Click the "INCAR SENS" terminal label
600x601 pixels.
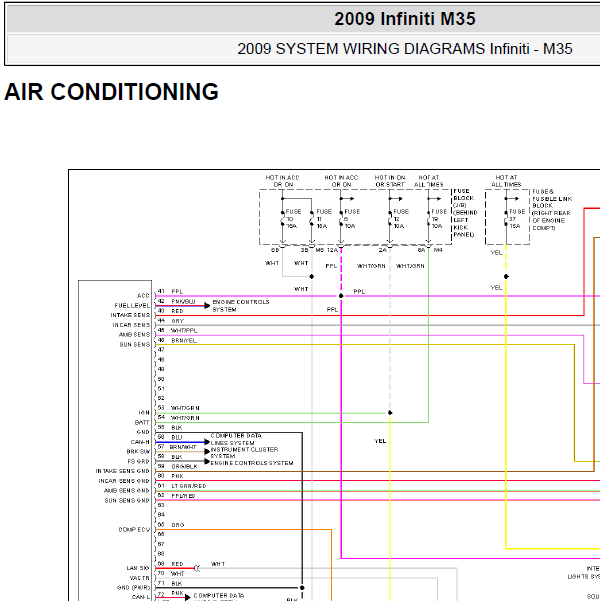(131, 325)
